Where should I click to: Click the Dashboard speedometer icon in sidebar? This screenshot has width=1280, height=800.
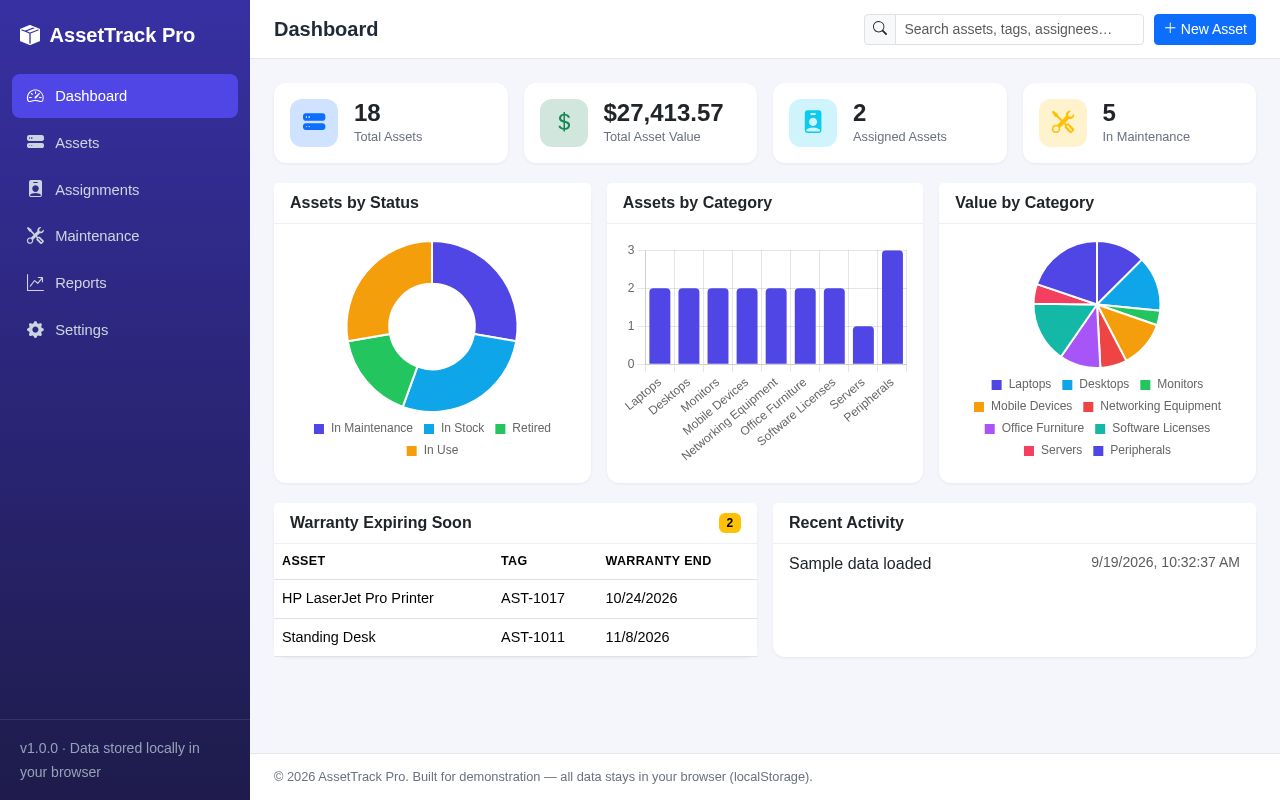(35, 96)
